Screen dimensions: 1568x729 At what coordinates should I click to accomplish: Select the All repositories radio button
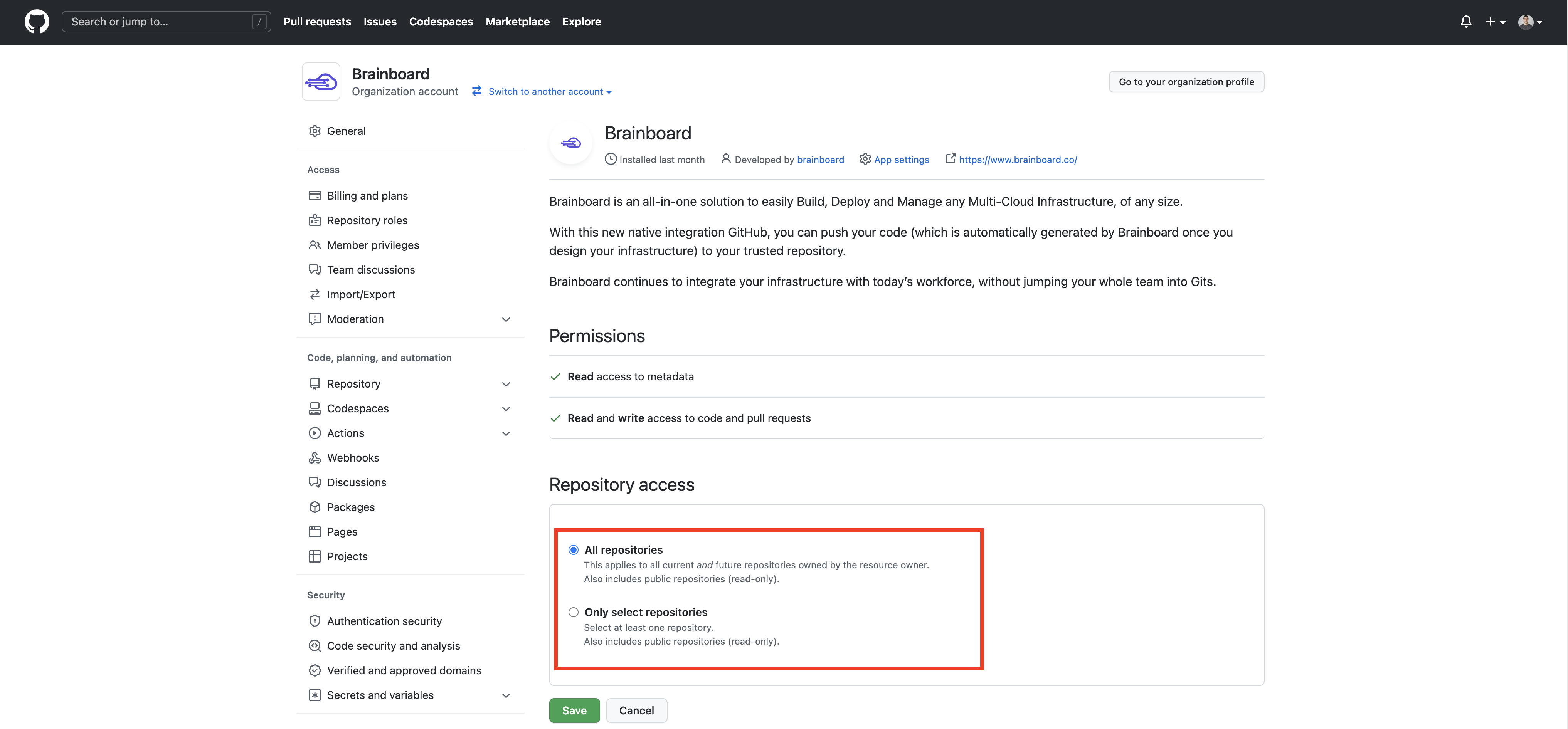574,549
